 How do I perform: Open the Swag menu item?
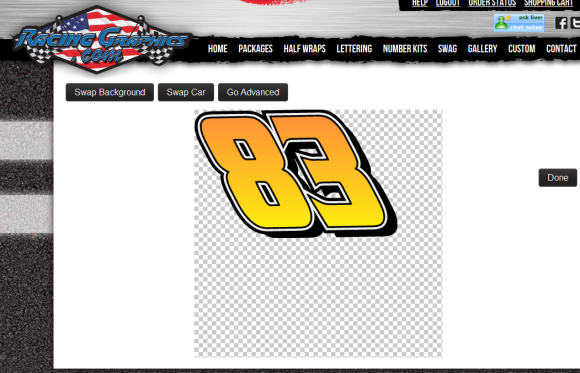(447, 48)
